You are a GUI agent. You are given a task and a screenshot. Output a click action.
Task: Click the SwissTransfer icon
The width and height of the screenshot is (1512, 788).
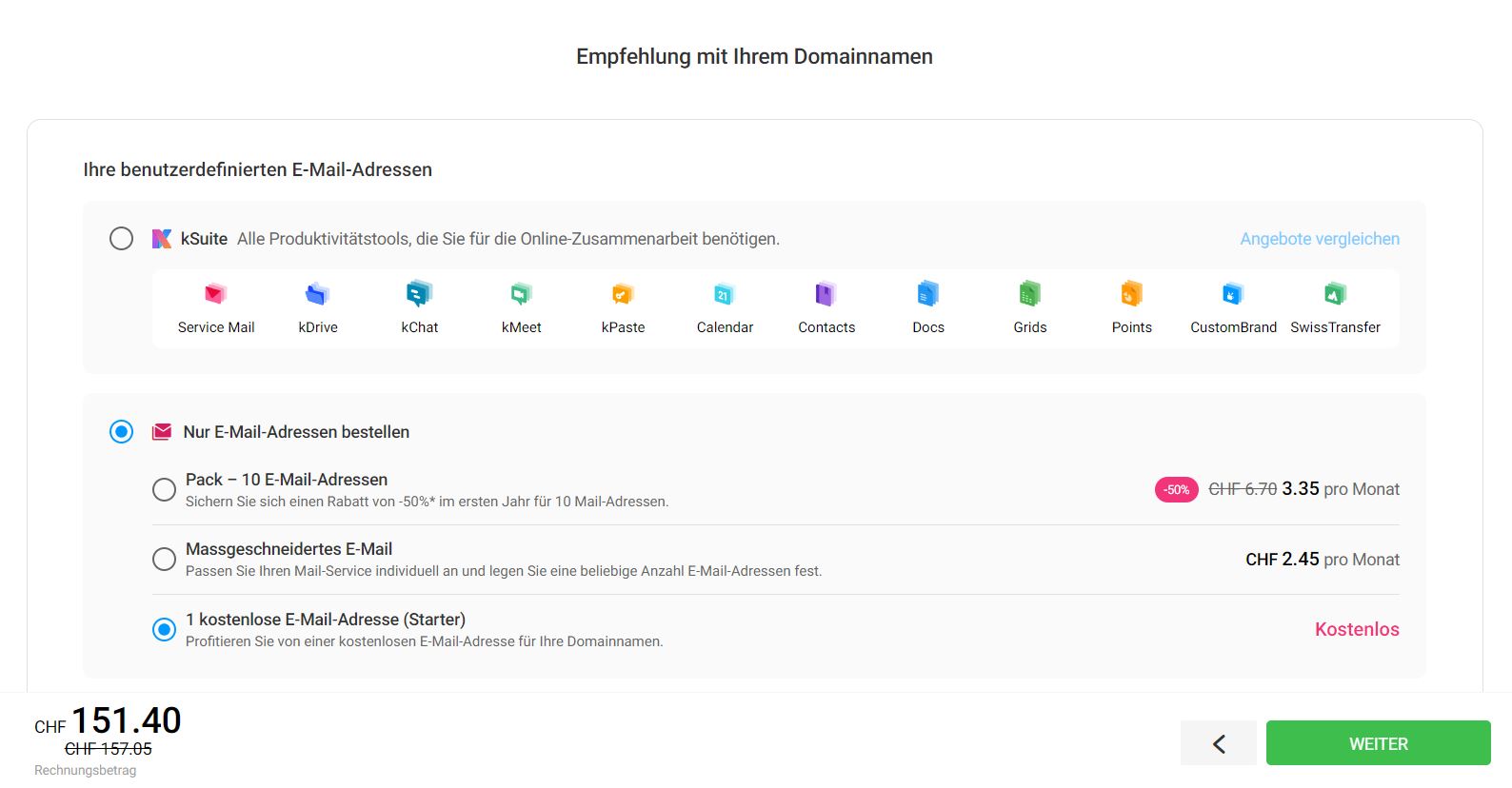pos(1335,294)
